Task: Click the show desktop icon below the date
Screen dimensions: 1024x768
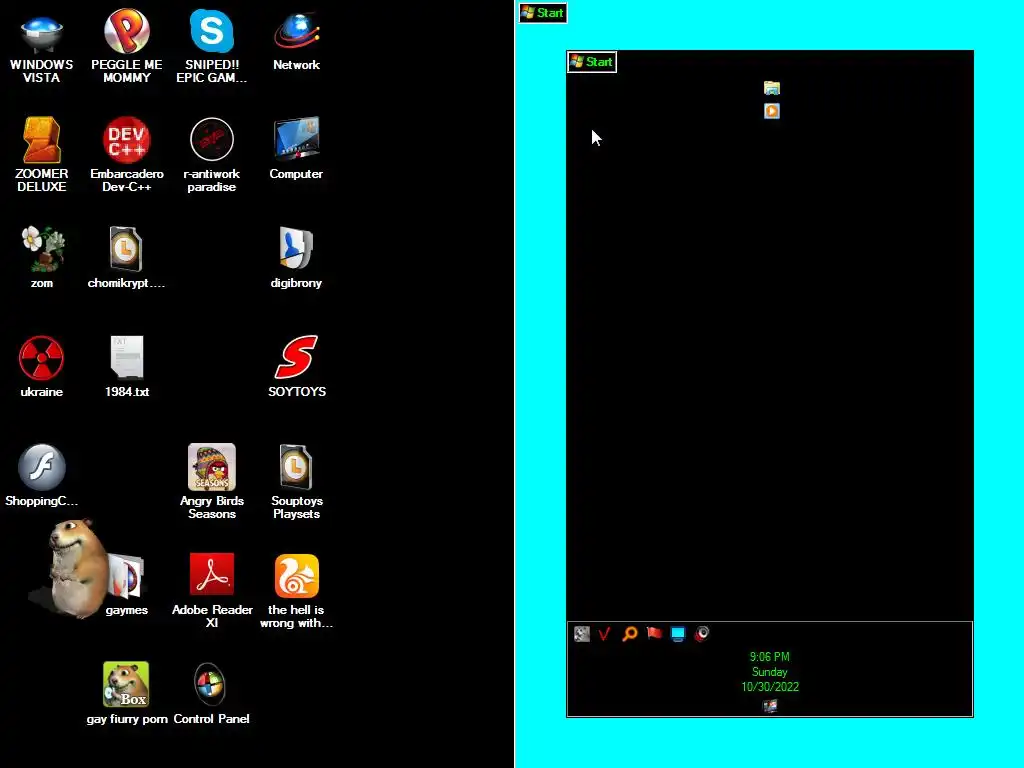Action: tap(770, 705)
